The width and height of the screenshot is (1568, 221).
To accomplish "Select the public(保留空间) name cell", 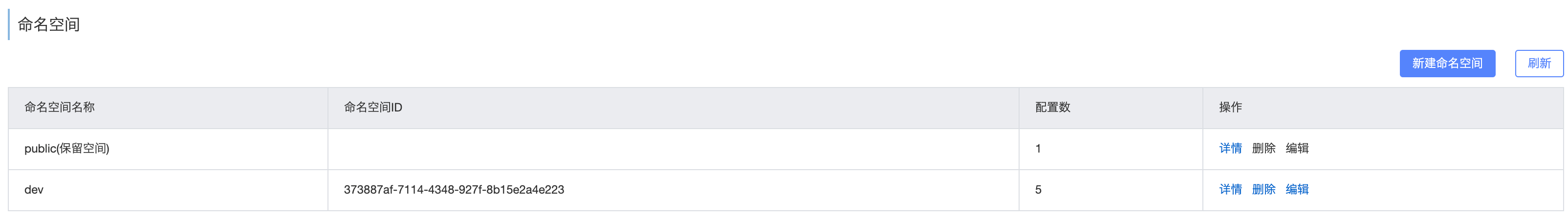I will coord(168,149).
